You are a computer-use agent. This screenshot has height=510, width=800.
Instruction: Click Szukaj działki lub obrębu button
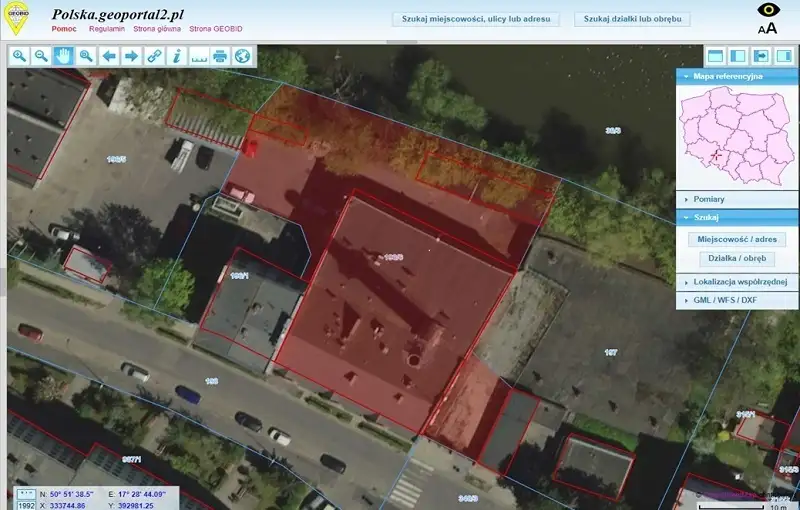(x=632, y=18)
